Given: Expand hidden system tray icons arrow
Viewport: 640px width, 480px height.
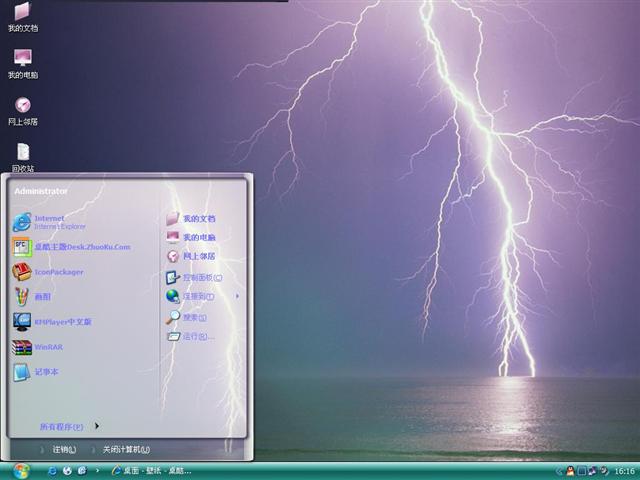Looking at the screenshot, I should pyautogui.click(x=559, y=471).
